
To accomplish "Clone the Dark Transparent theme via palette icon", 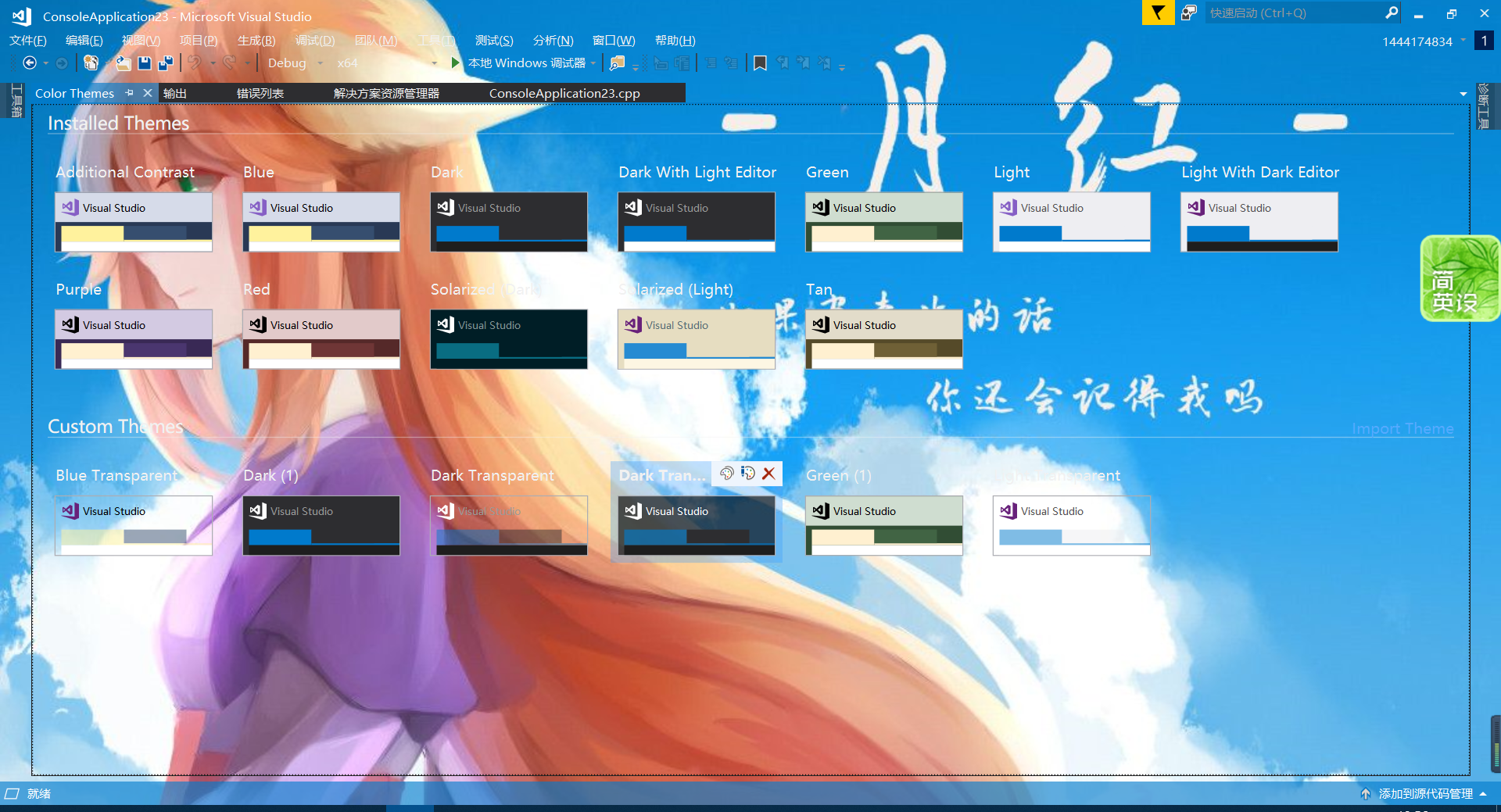I will coord(726,474).
